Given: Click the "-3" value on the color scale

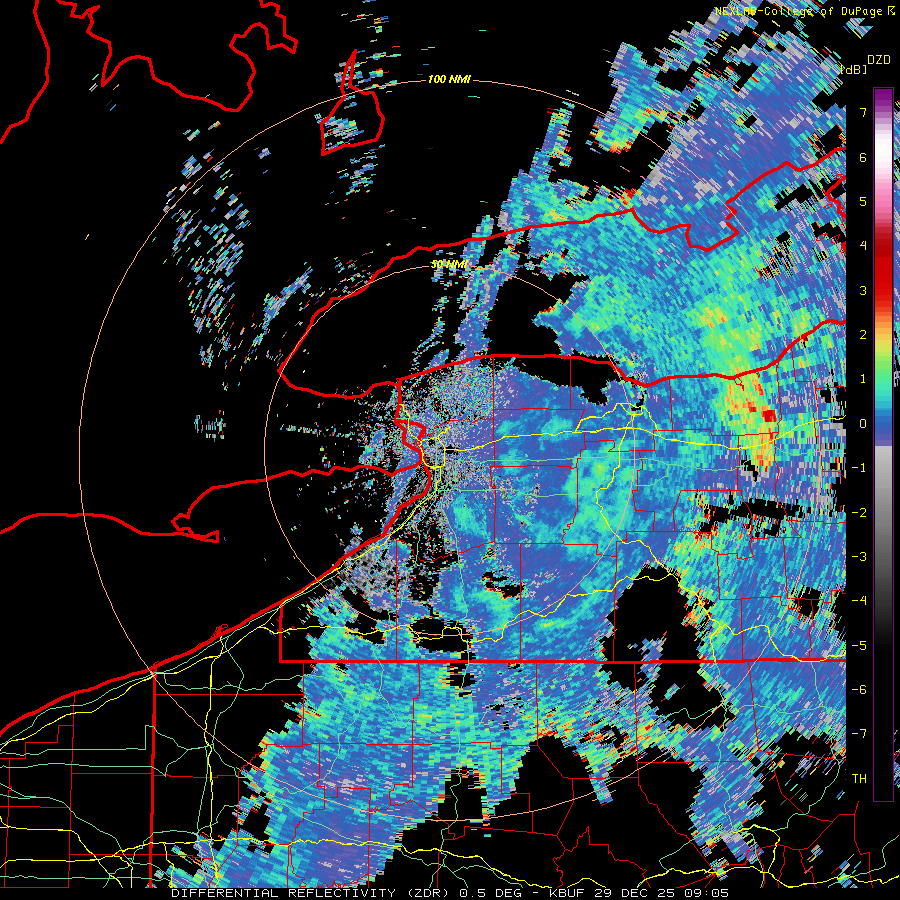Looking at the screenshot, I should pos(859,557).
